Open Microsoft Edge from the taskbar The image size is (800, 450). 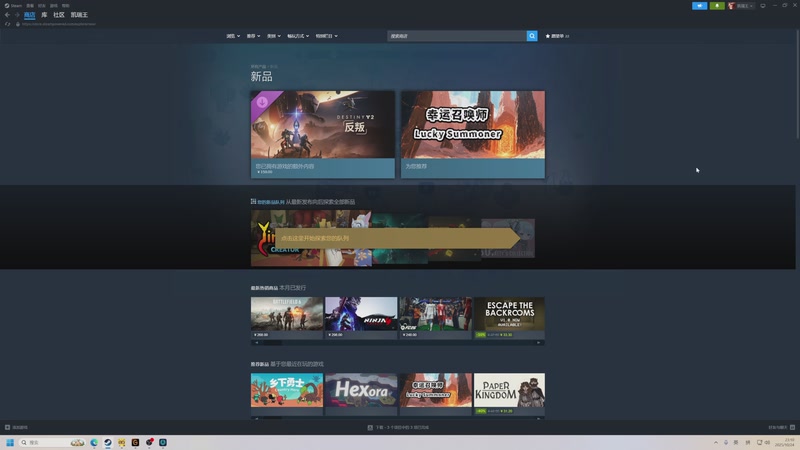point(94,442)
